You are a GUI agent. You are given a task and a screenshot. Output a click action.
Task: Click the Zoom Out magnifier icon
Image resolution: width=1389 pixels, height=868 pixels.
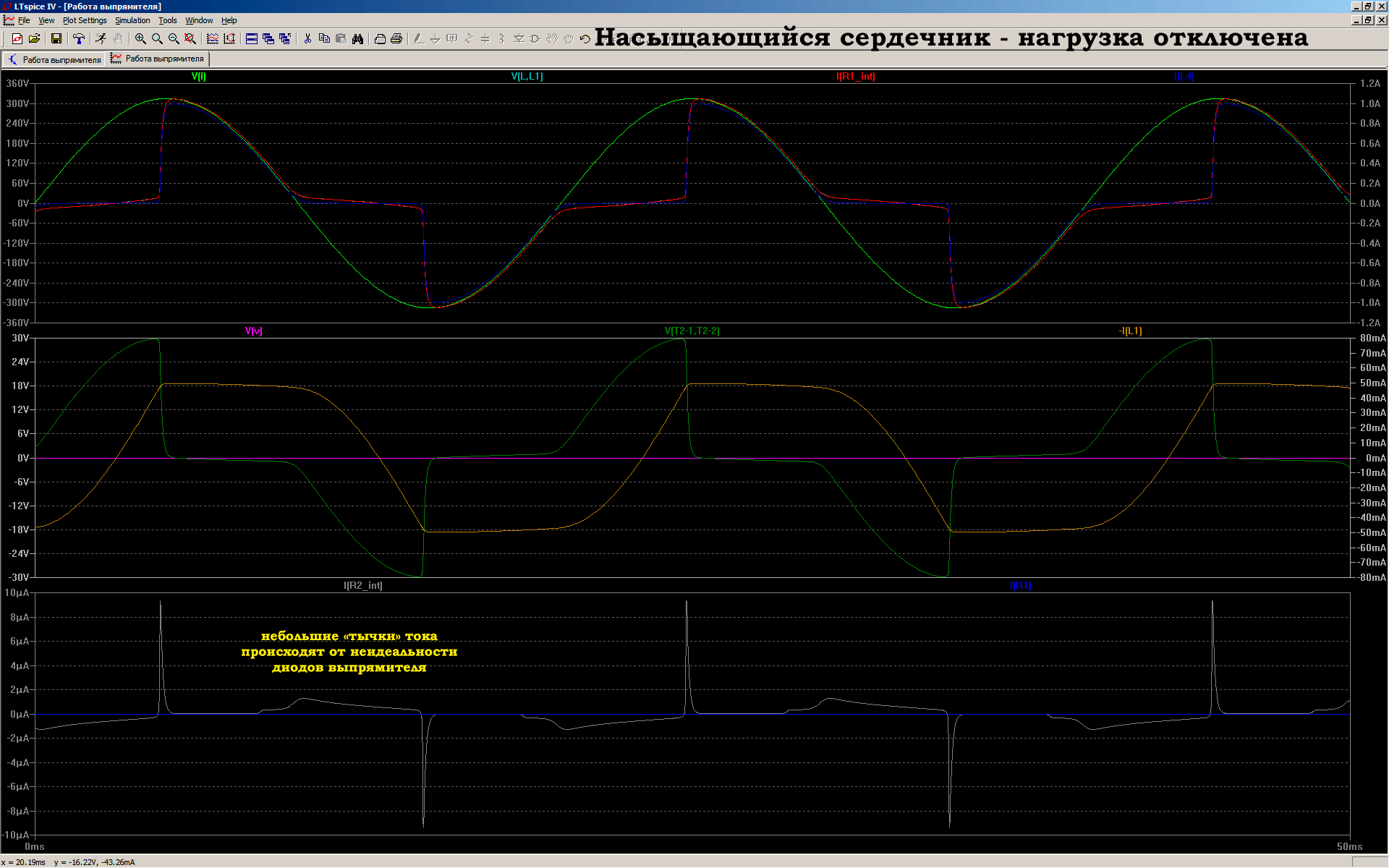174,39
